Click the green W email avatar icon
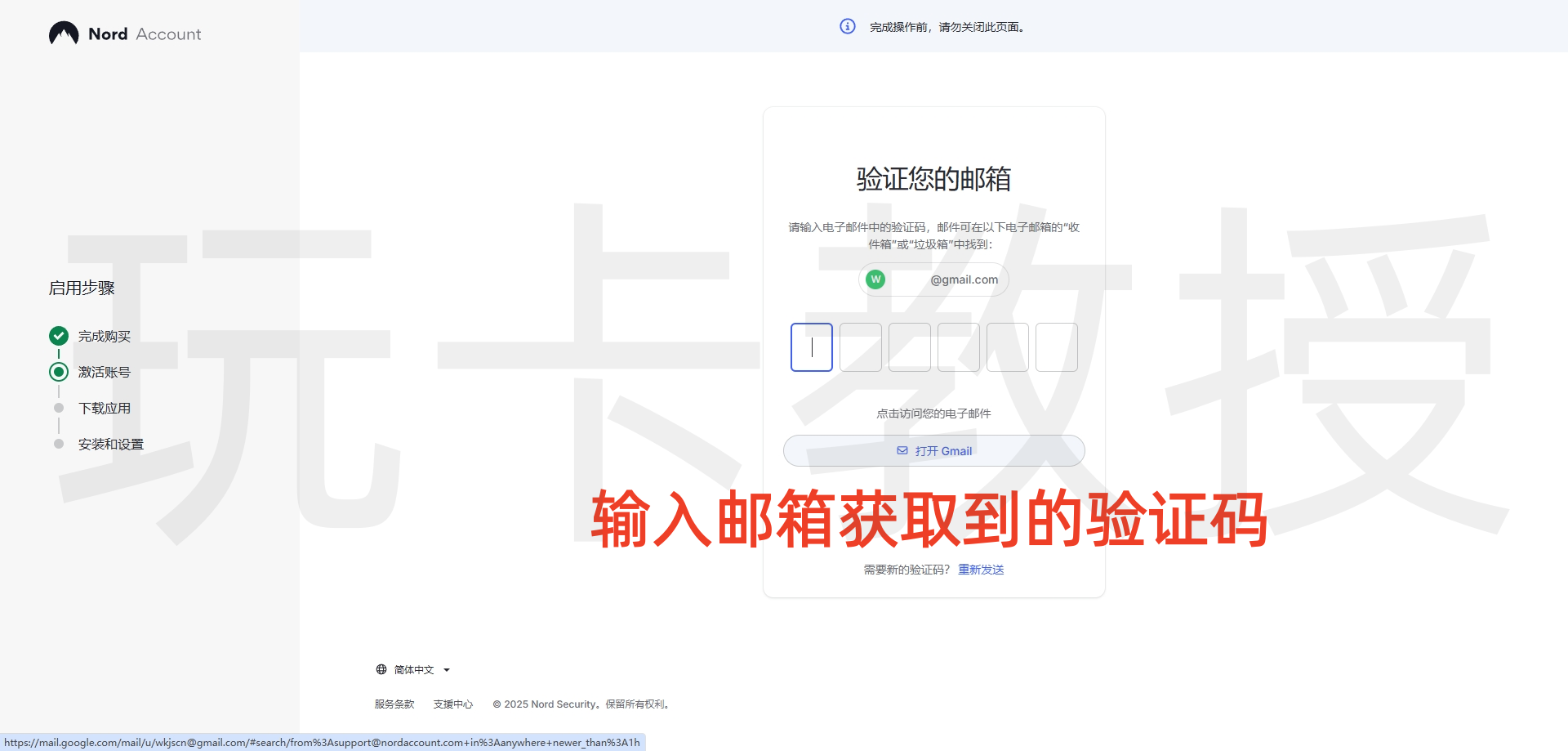The height and width of the screenshot is (751, 1568). coord(875,279)
